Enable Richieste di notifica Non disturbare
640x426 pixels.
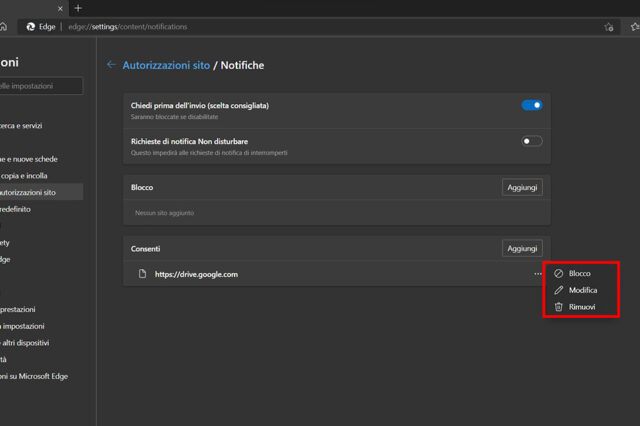(x=532, y=142)
